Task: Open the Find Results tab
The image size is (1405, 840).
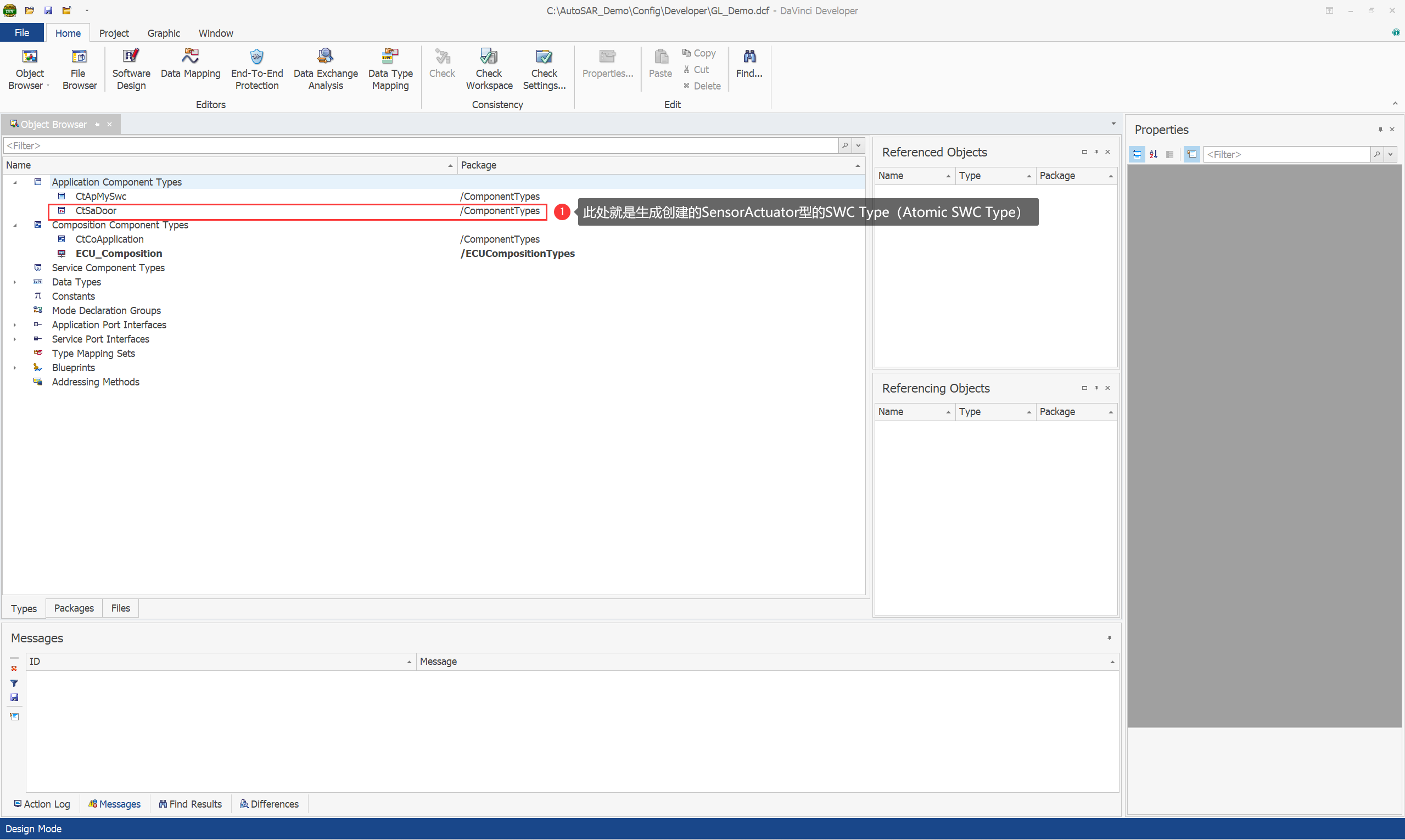Action: (x=190, y=804)
